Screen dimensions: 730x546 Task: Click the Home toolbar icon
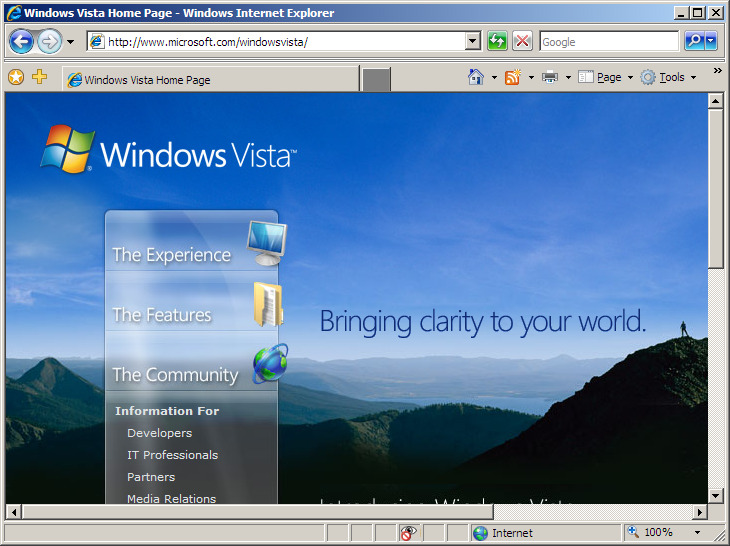tap(476, 77)
